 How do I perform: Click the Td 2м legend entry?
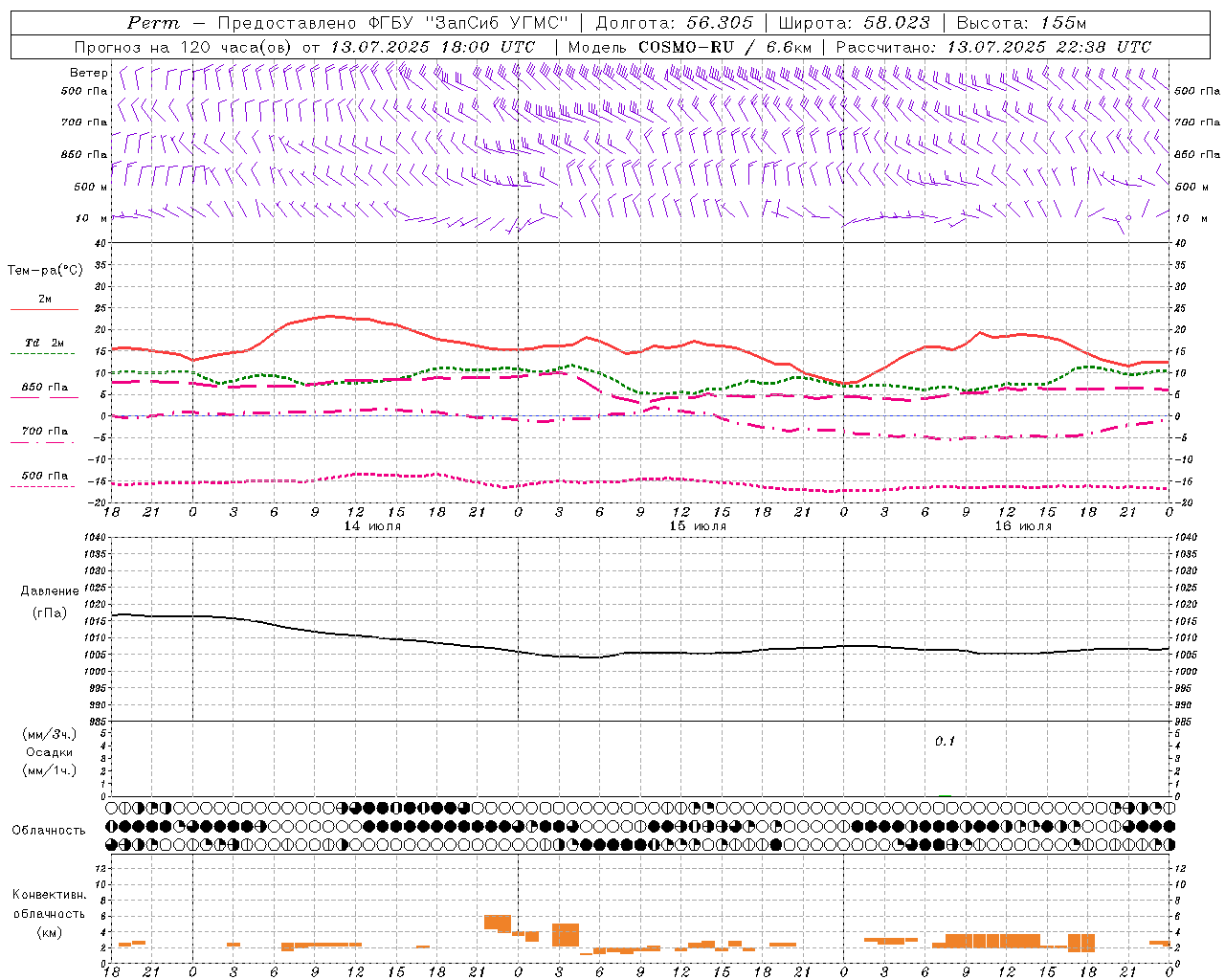click(45, 343)
